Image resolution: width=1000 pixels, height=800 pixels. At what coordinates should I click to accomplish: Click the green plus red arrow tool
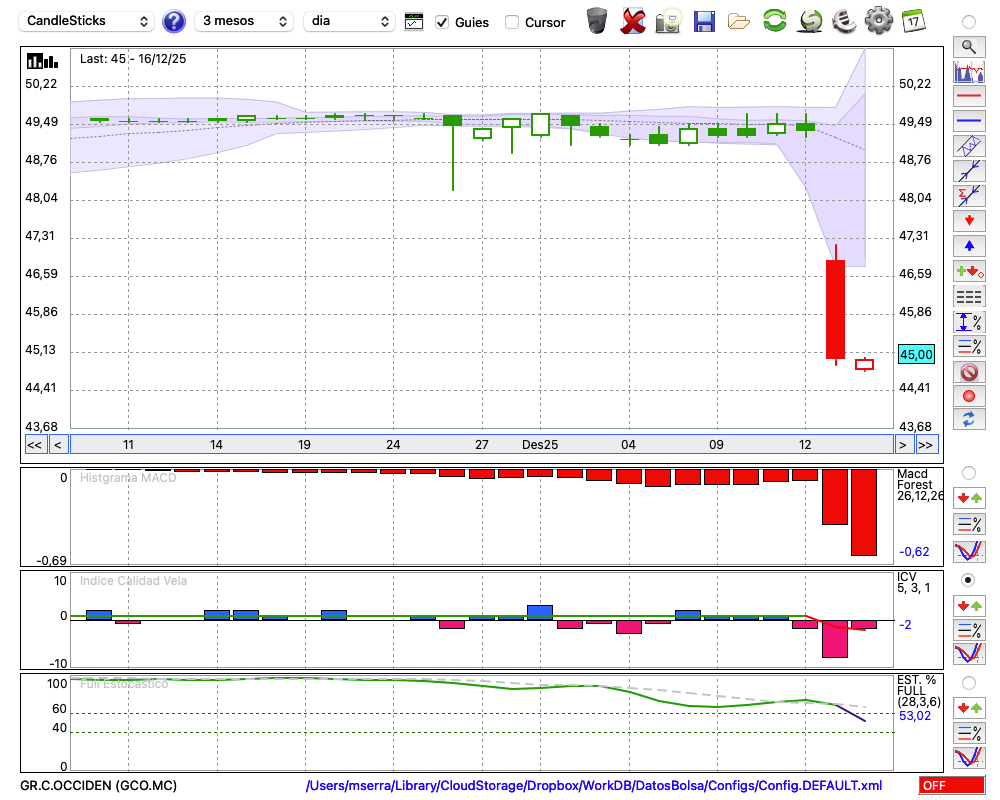[x=969, y=271]
